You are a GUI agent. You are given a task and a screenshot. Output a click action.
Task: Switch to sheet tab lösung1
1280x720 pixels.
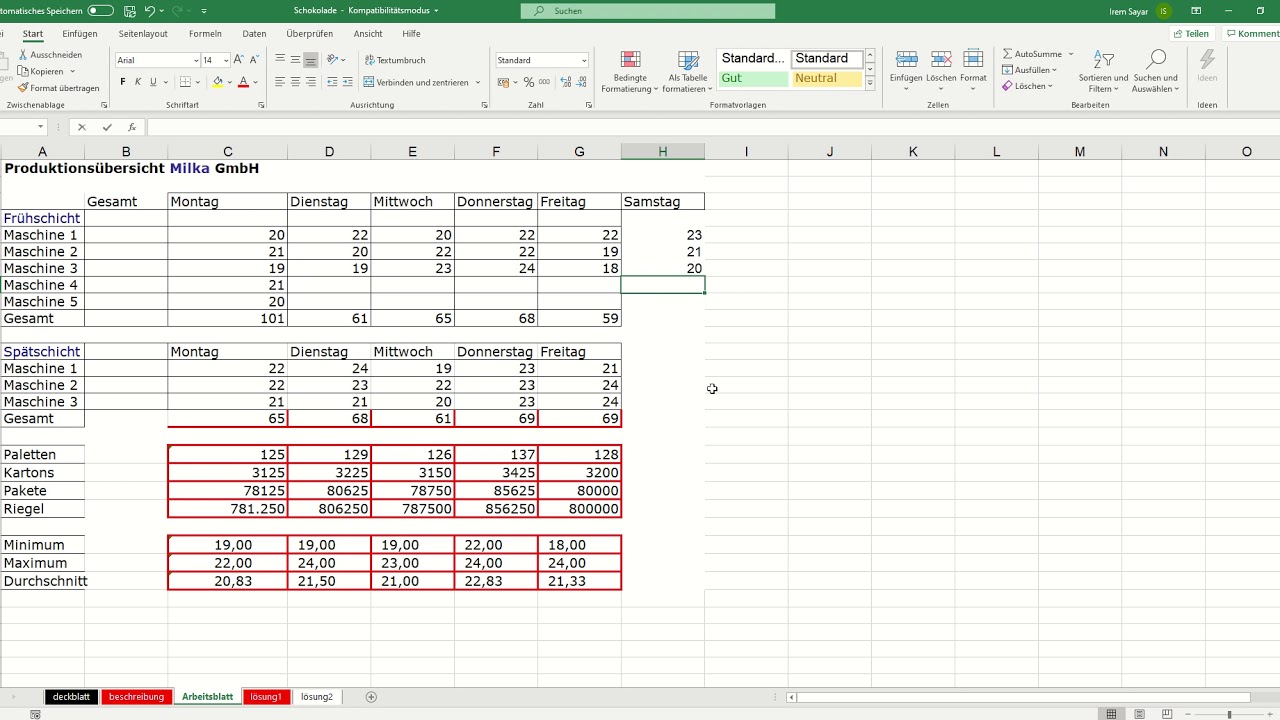coord(267,697)
